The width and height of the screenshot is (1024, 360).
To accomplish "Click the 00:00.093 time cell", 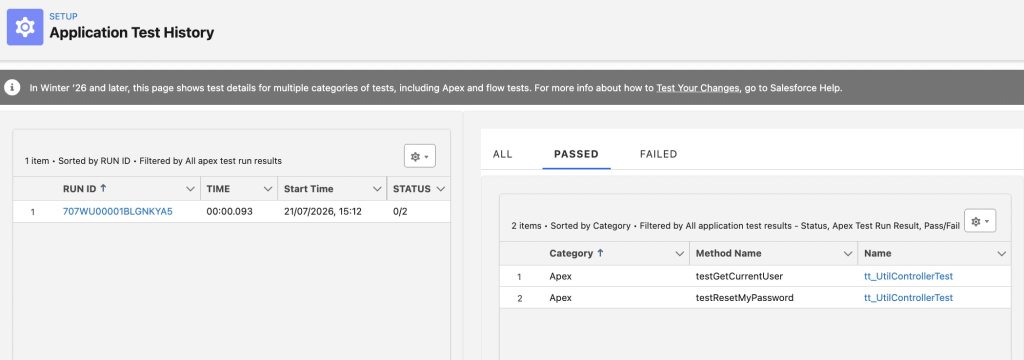I will click(x=229, y=211).
